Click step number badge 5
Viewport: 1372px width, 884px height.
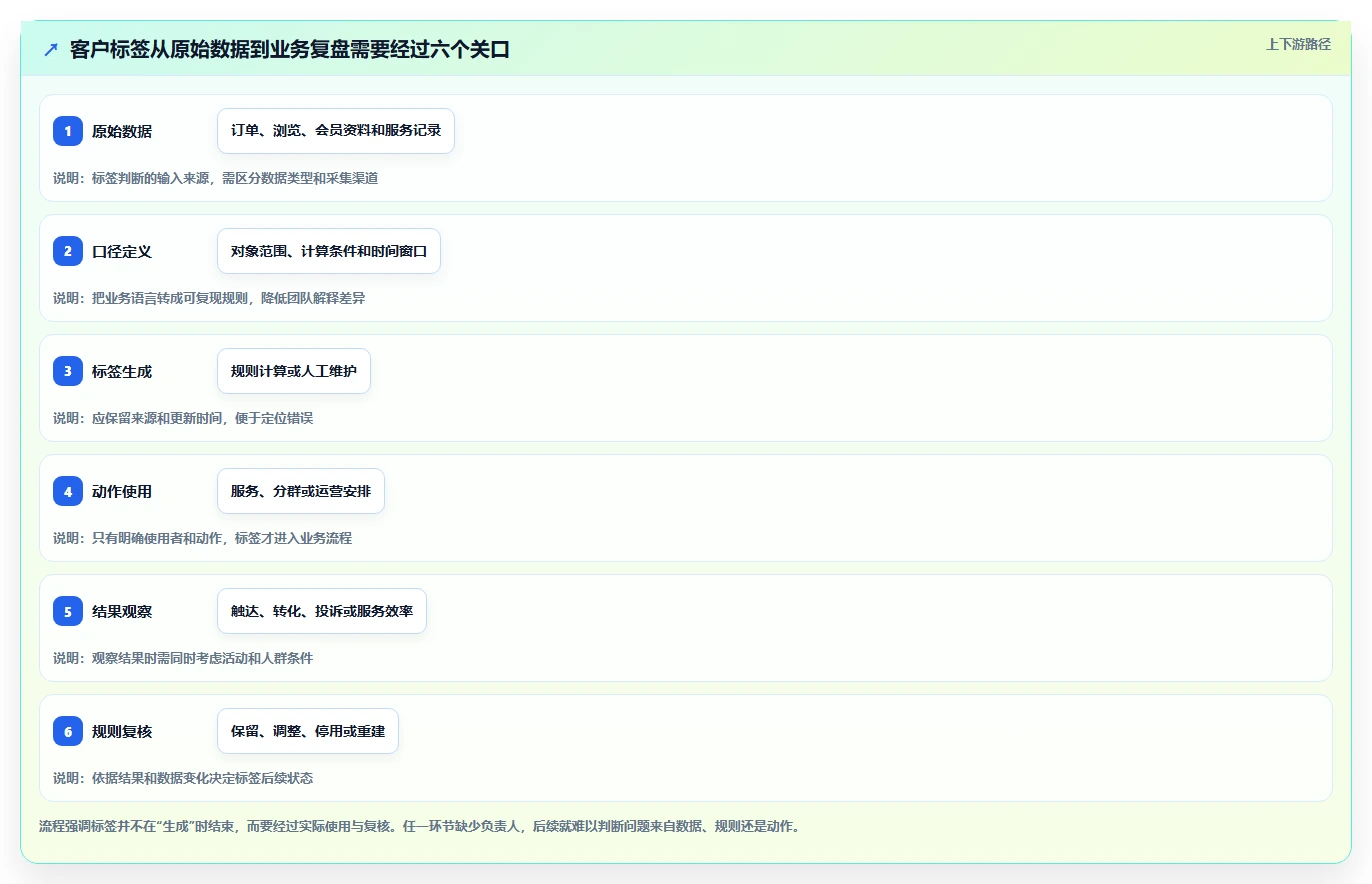coord(68,611)
